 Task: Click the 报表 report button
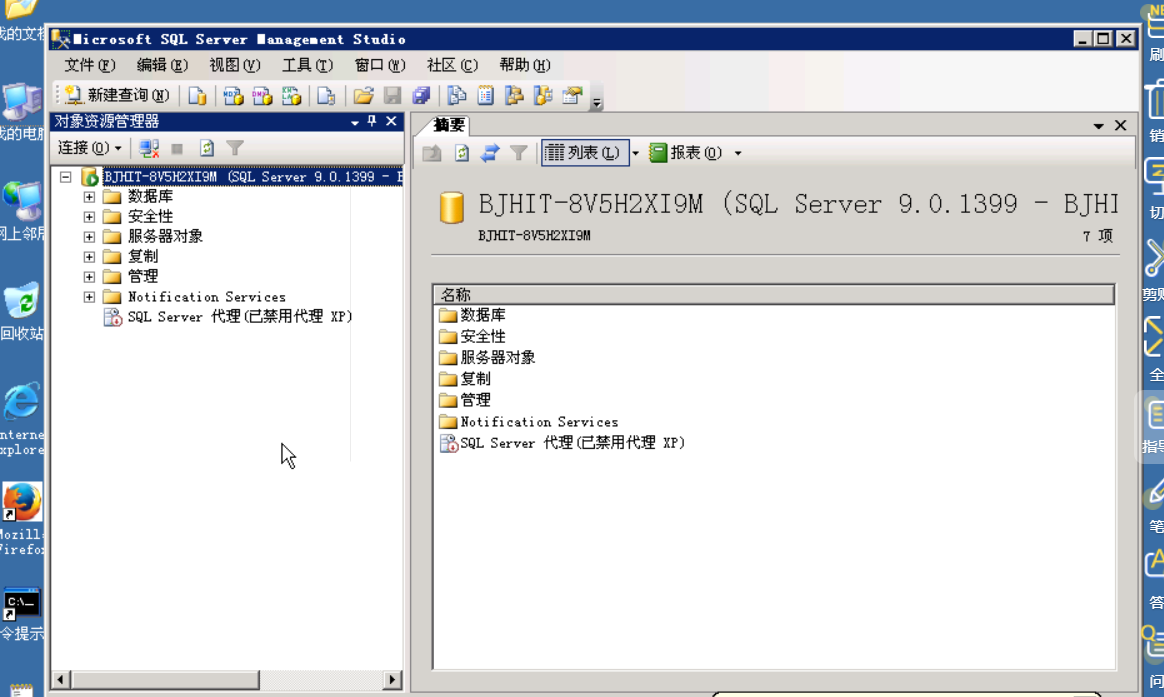coord(686,153)
